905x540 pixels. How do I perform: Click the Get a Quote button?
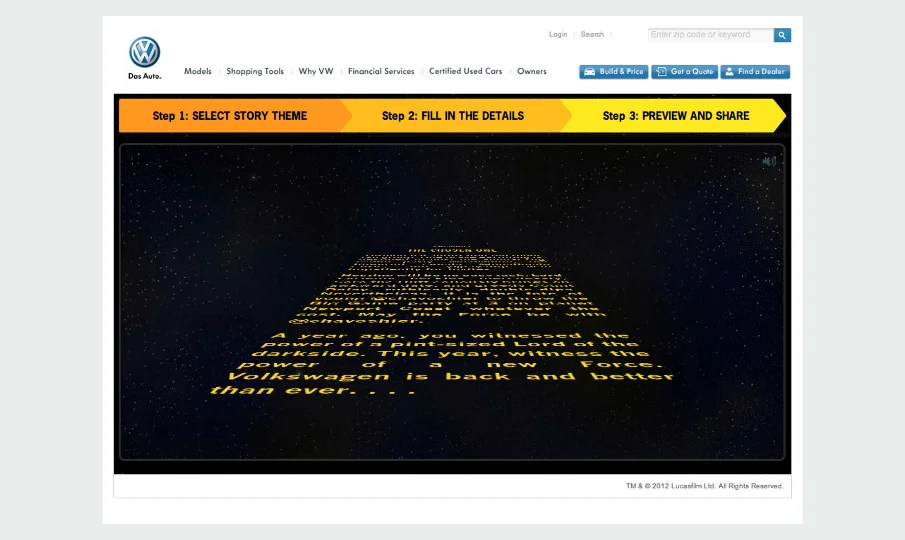pyautogui.click(x=685, y=72)
